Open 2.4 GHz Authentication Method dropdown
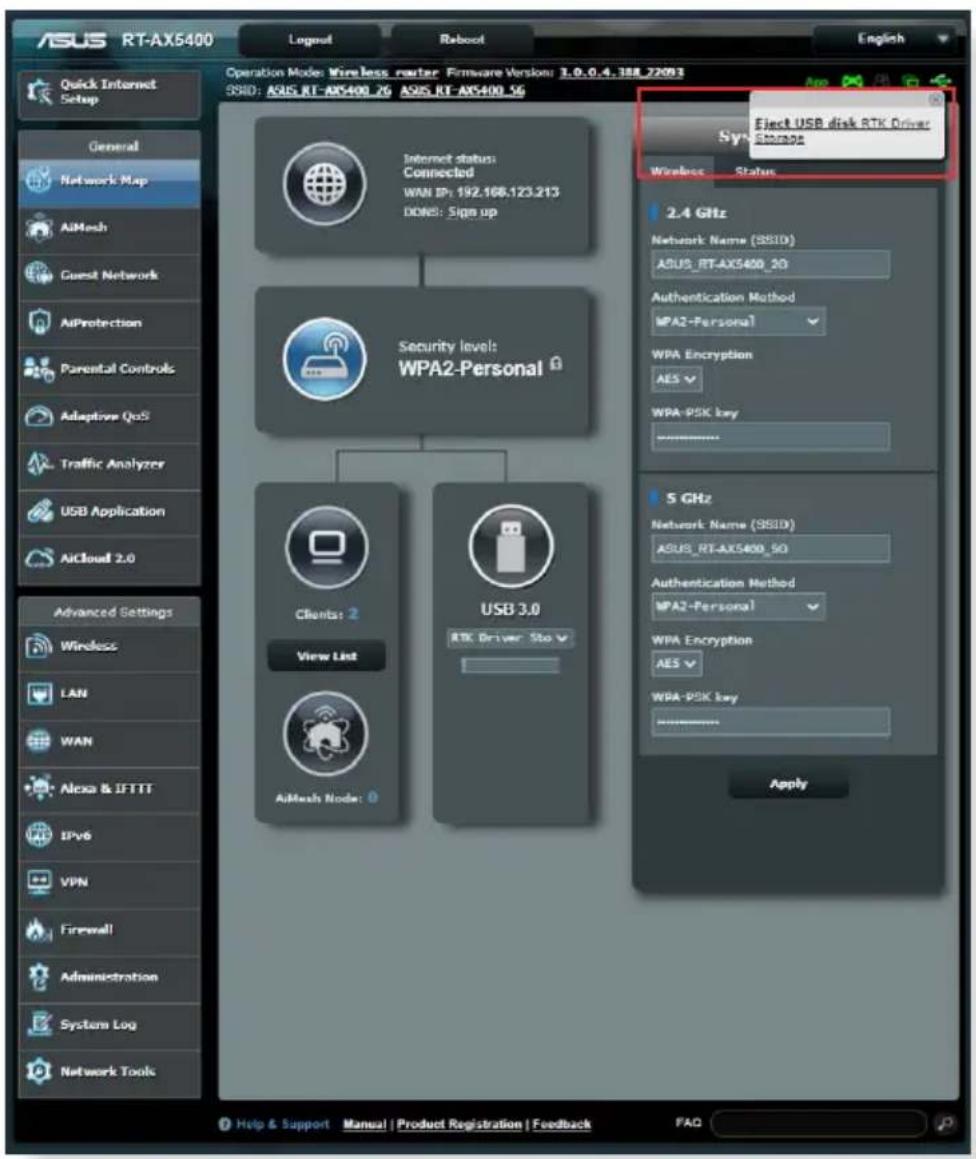The image size is (976, 1159). point(738,322)
